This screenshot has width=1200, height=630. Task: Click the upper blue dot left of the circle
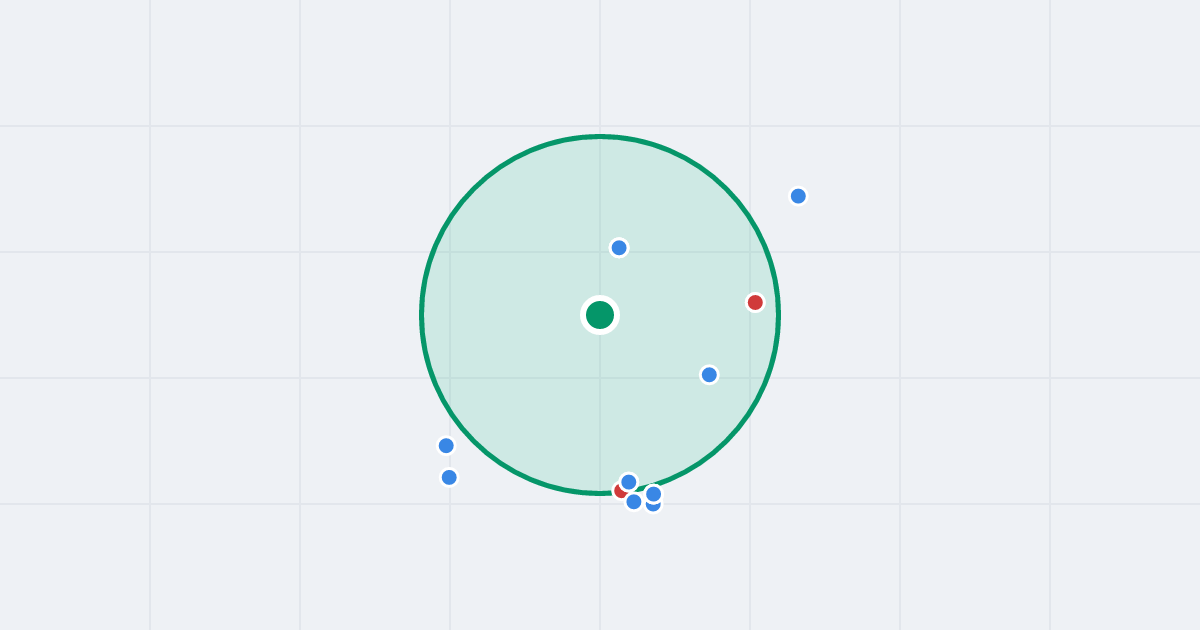[x=446, y=446]
